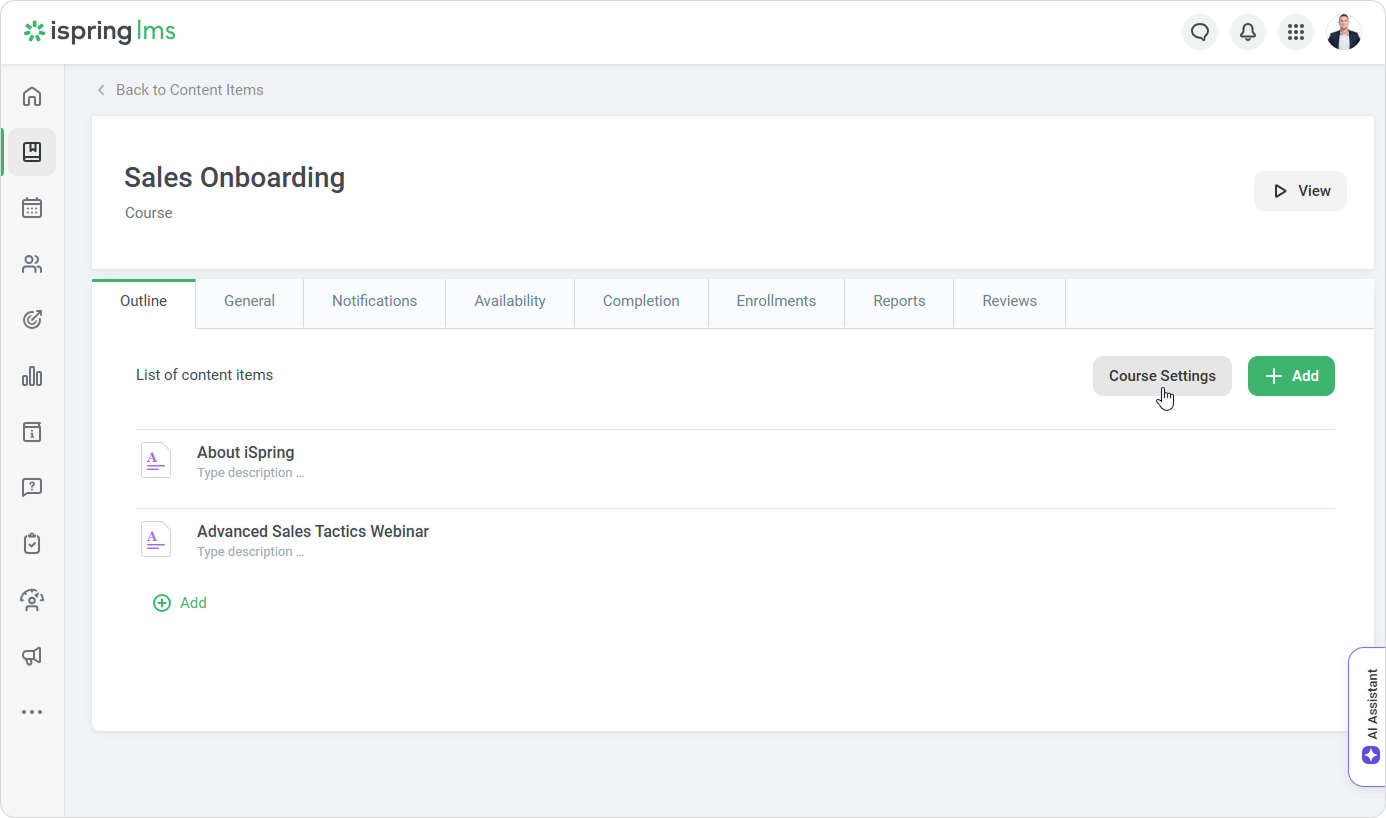Click the chat messages icon

[1200, 32]
